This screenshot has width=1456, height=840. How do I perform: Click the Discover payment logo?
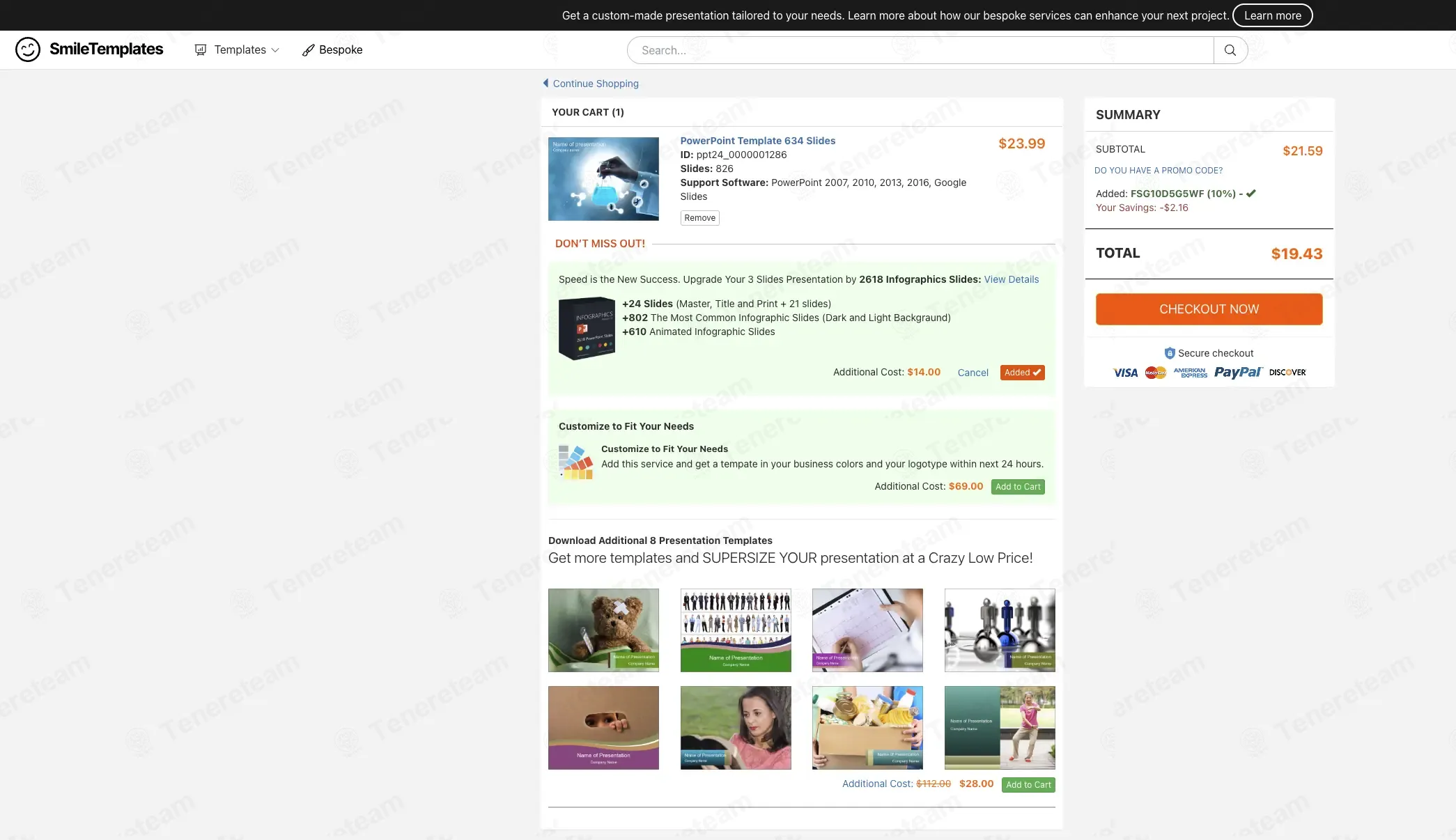1287,373
